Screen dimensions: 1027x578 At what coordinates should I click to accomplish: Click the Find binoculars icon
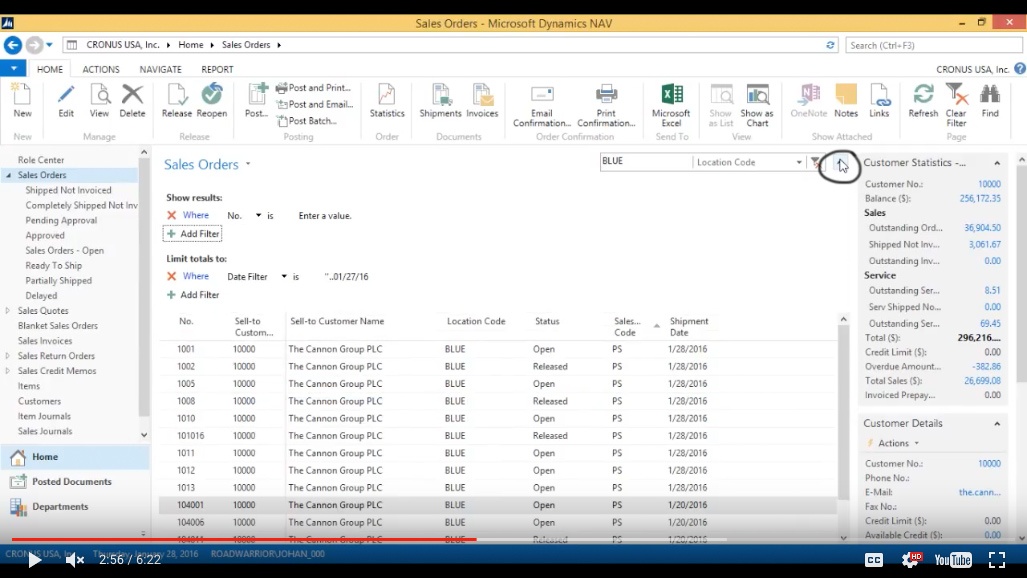990,96
